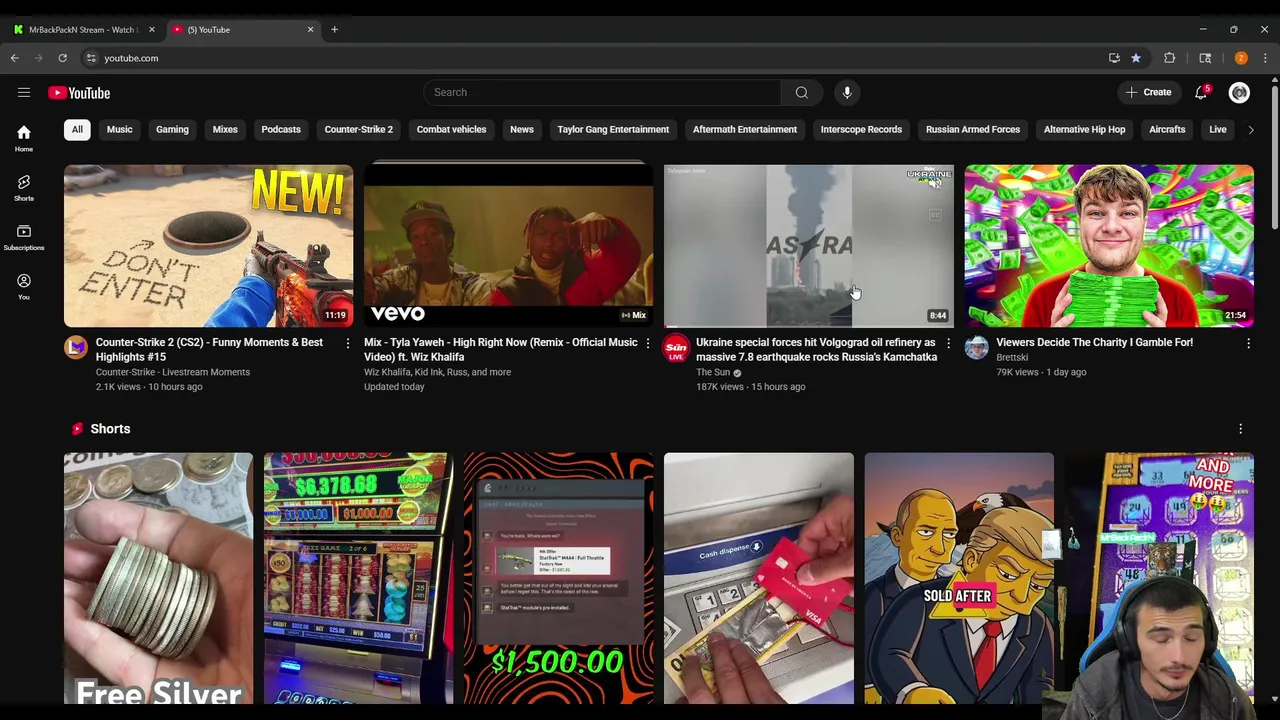Image resolution: width=1280 pixels, height=720 pixels.
Task: Reload the page in browser
Action: (x=62, y=58)
